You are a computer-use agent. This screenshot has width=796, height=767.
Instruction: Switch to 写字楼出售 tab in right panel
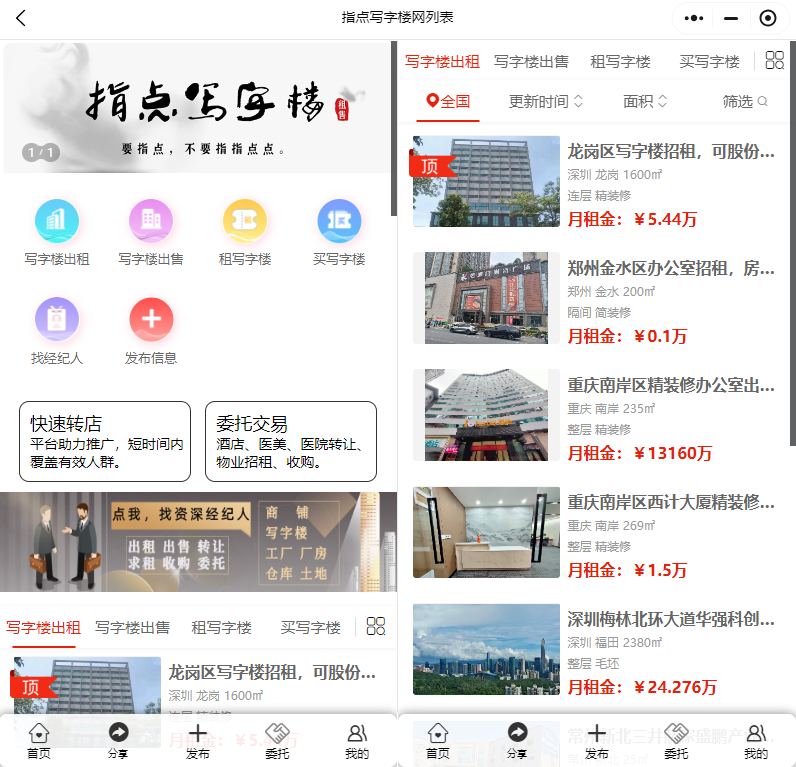point(531,61)
